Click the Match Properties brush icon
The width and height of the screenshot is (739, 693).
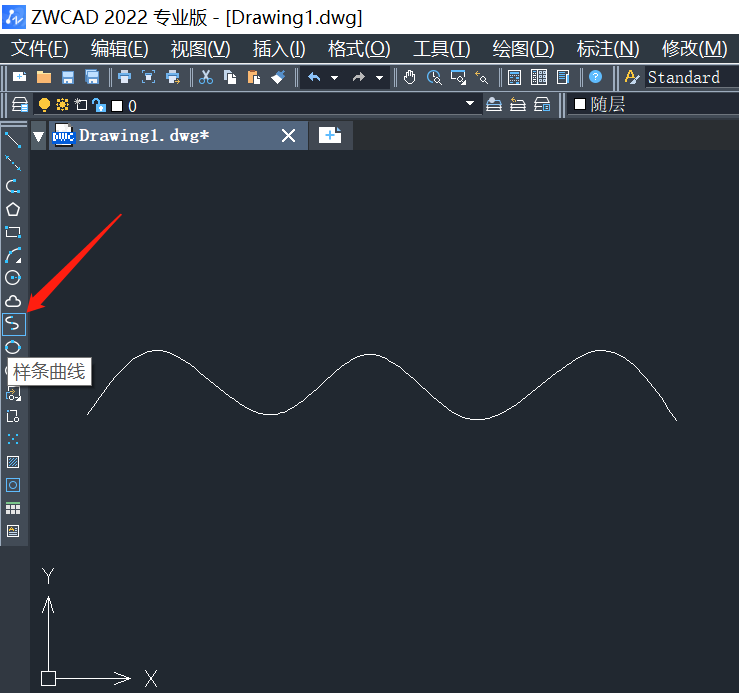tap(278, 77)
